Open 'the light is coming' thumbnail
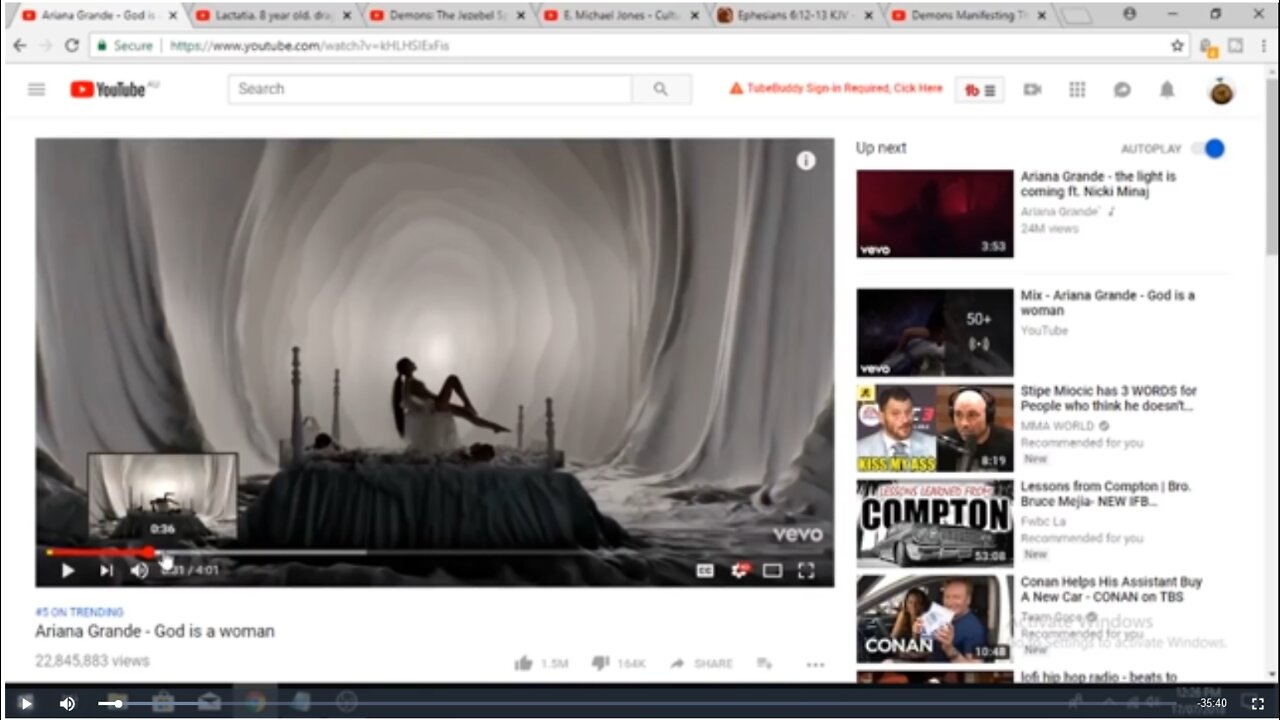This screenshot has height=720, width=1280. [935, 214]
